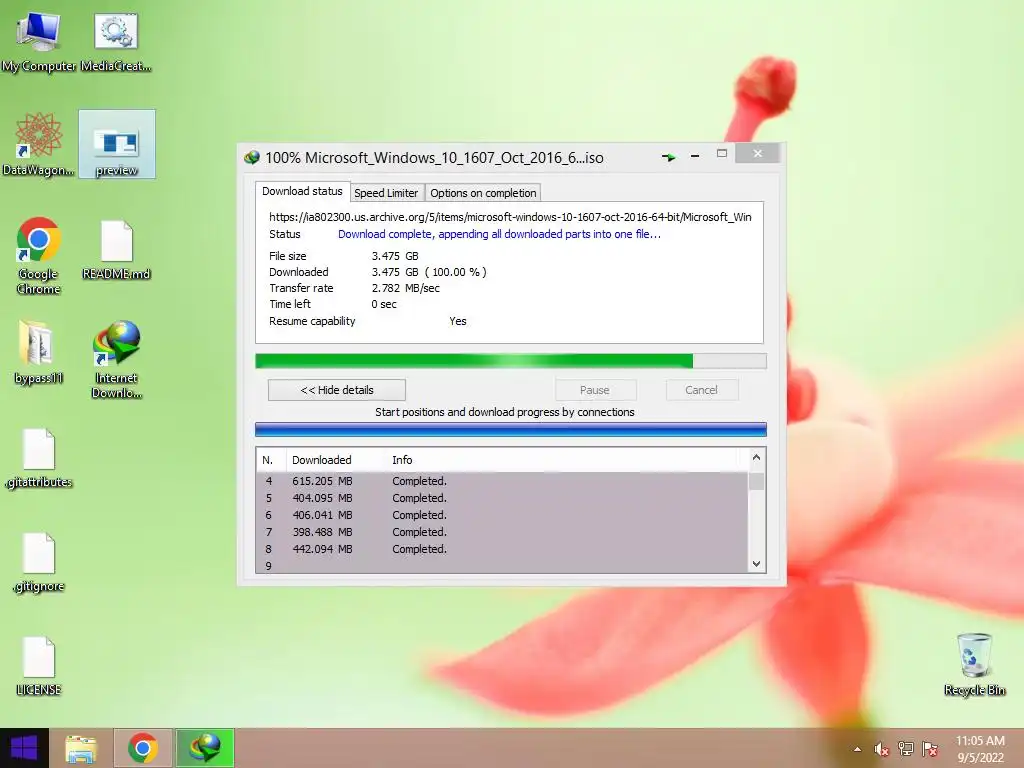Select the preview desktop icon
1024x768 pixels.
pos(117,144)
